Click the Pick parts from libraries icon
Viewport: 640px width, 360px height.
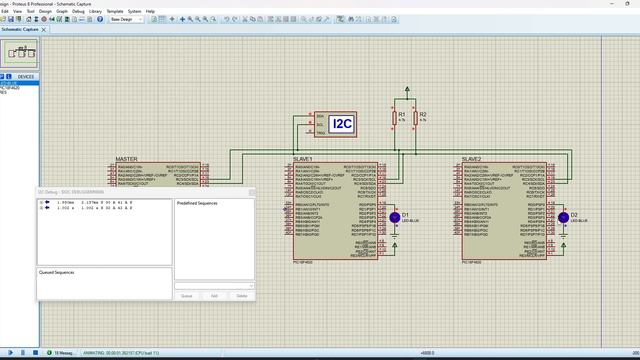pyautogui.click(x=304, y=19)
